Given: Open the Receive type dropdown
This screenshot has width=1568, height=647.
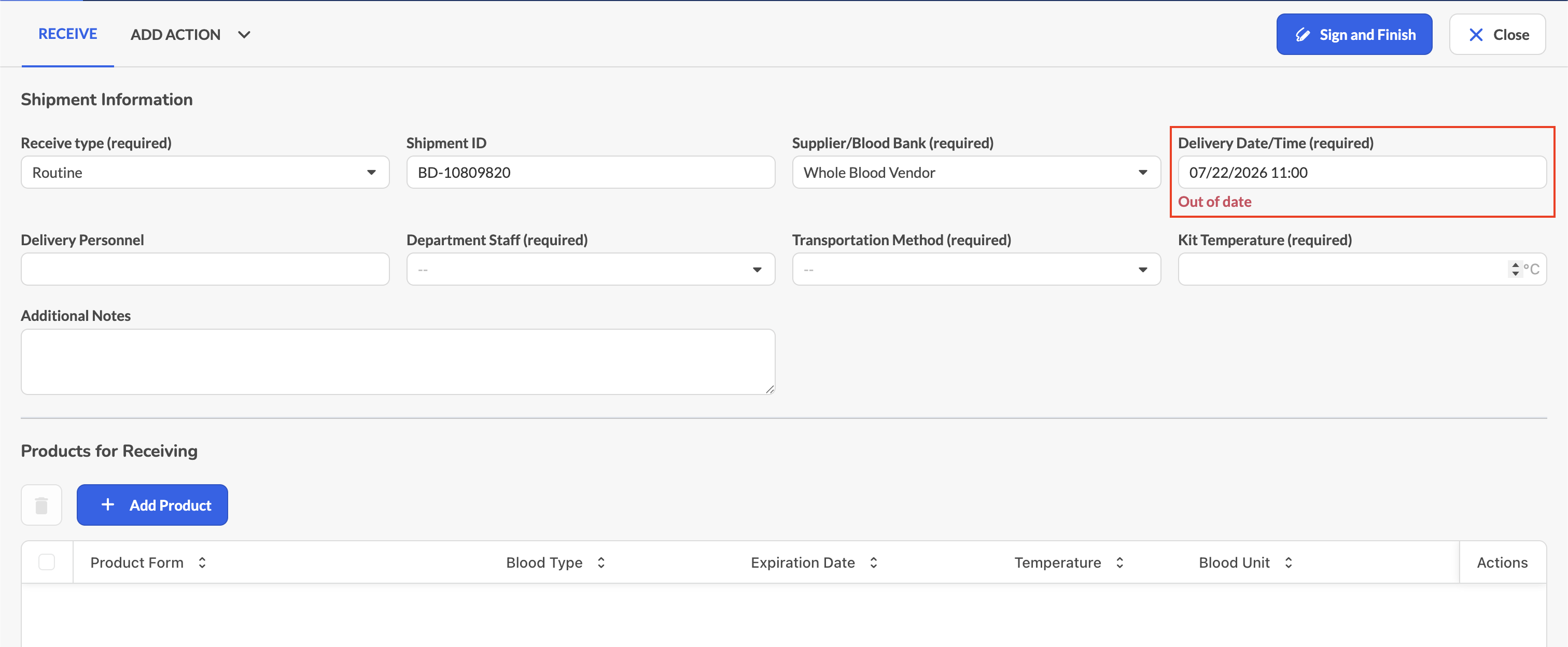Looking at the screenshot, I should click(205, 172).
